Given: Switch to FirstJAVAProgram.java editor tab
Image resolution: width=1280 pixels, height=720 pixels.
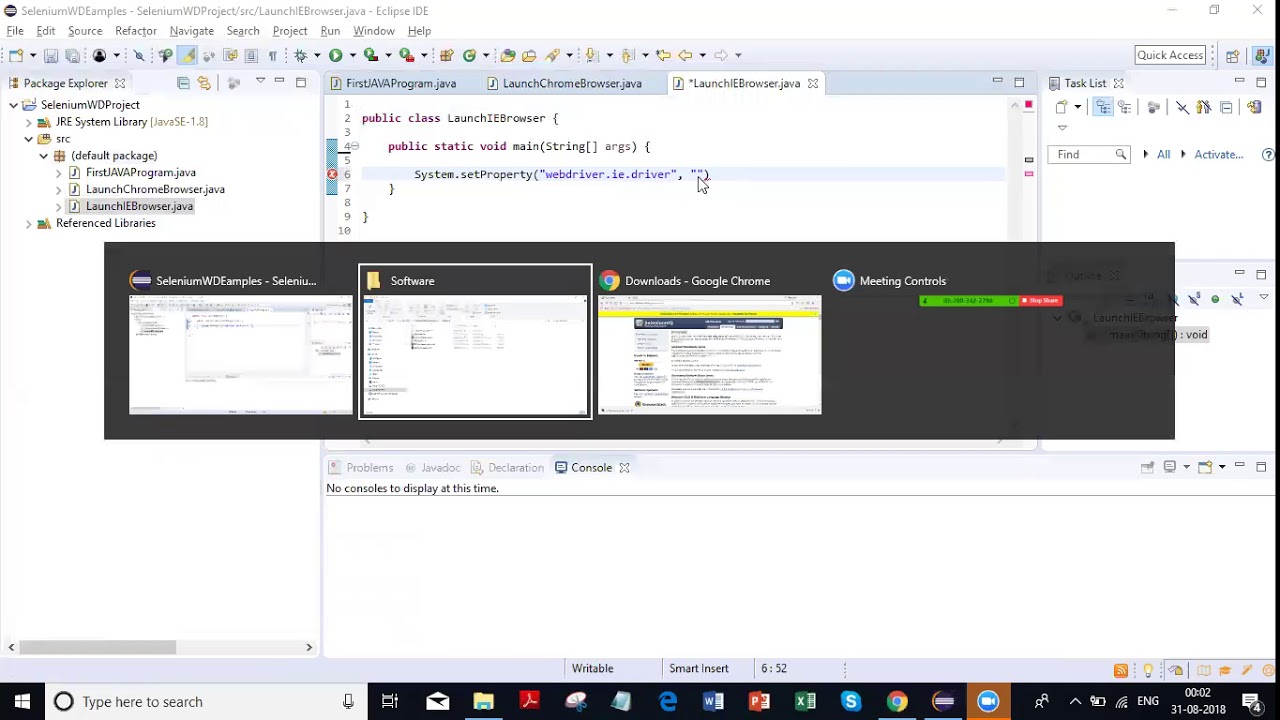Looking at the screenshot, I should point(400,83).
